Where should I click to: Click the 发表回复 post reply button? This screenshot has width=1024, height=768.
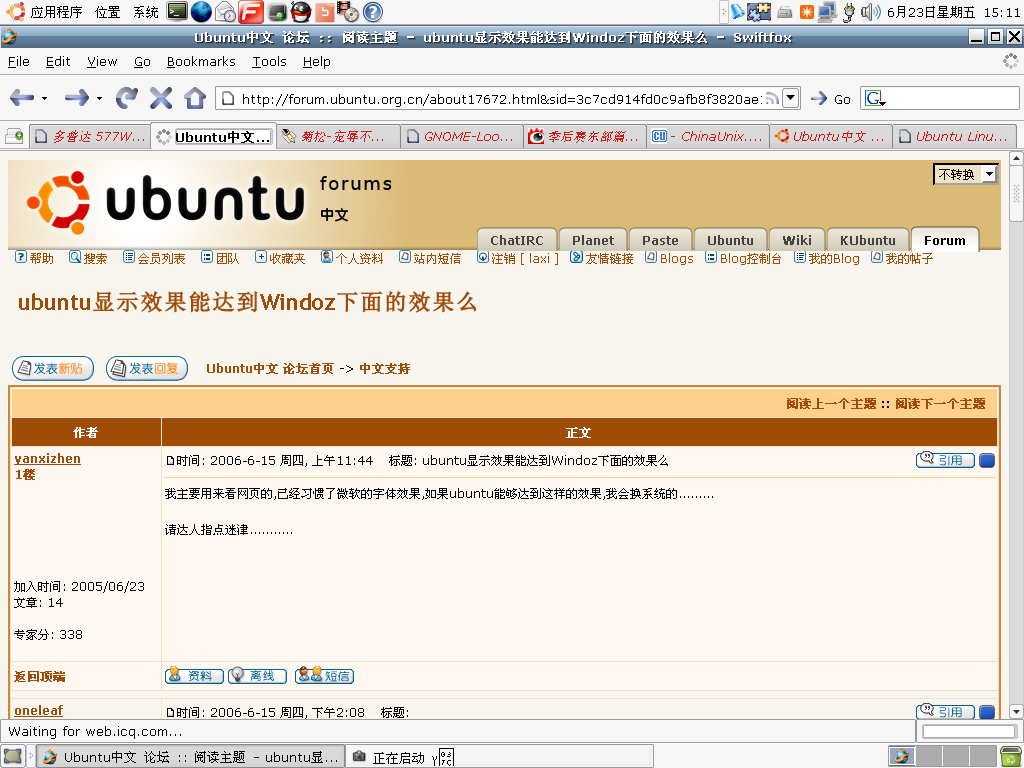point(147,368)
